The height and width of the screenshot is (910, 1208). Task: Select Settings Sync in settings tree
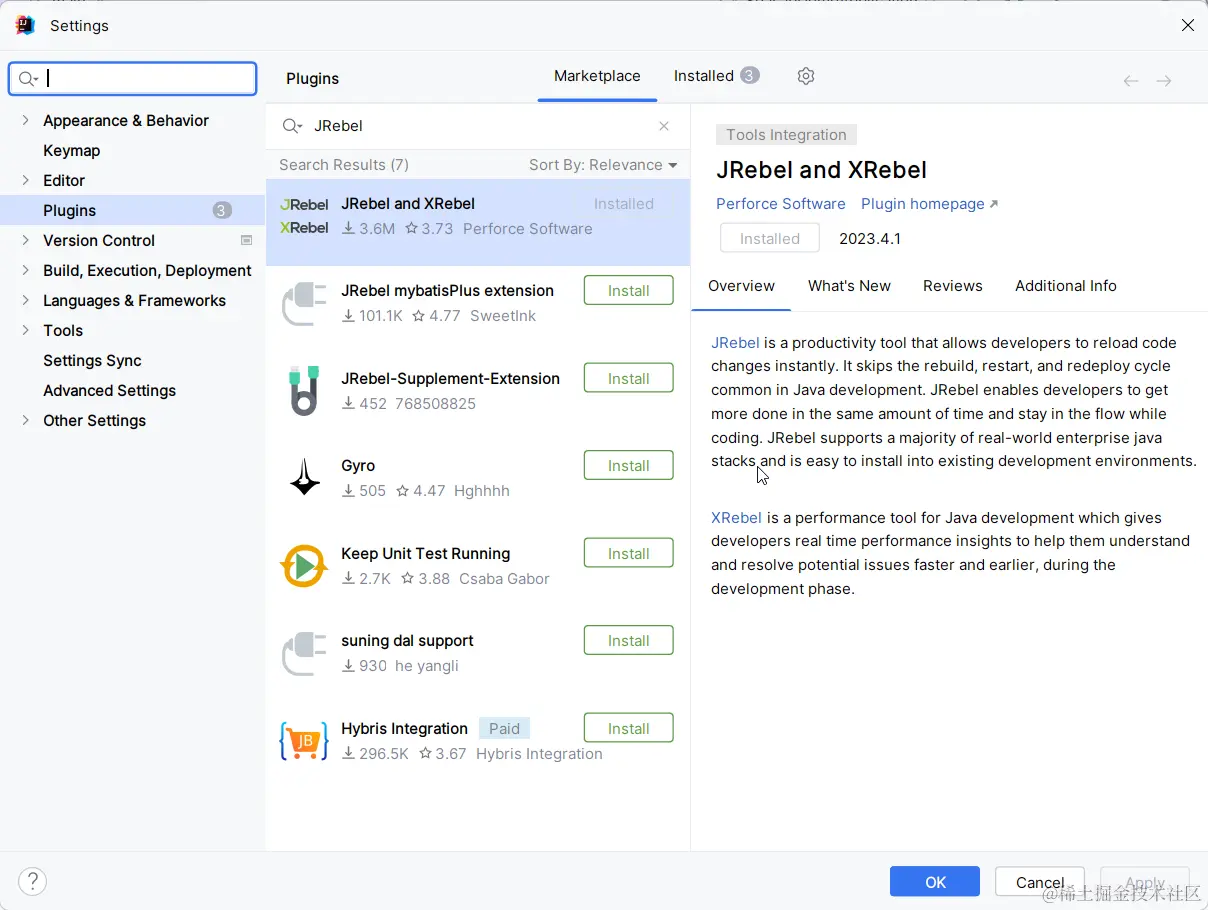pos(92,360)
